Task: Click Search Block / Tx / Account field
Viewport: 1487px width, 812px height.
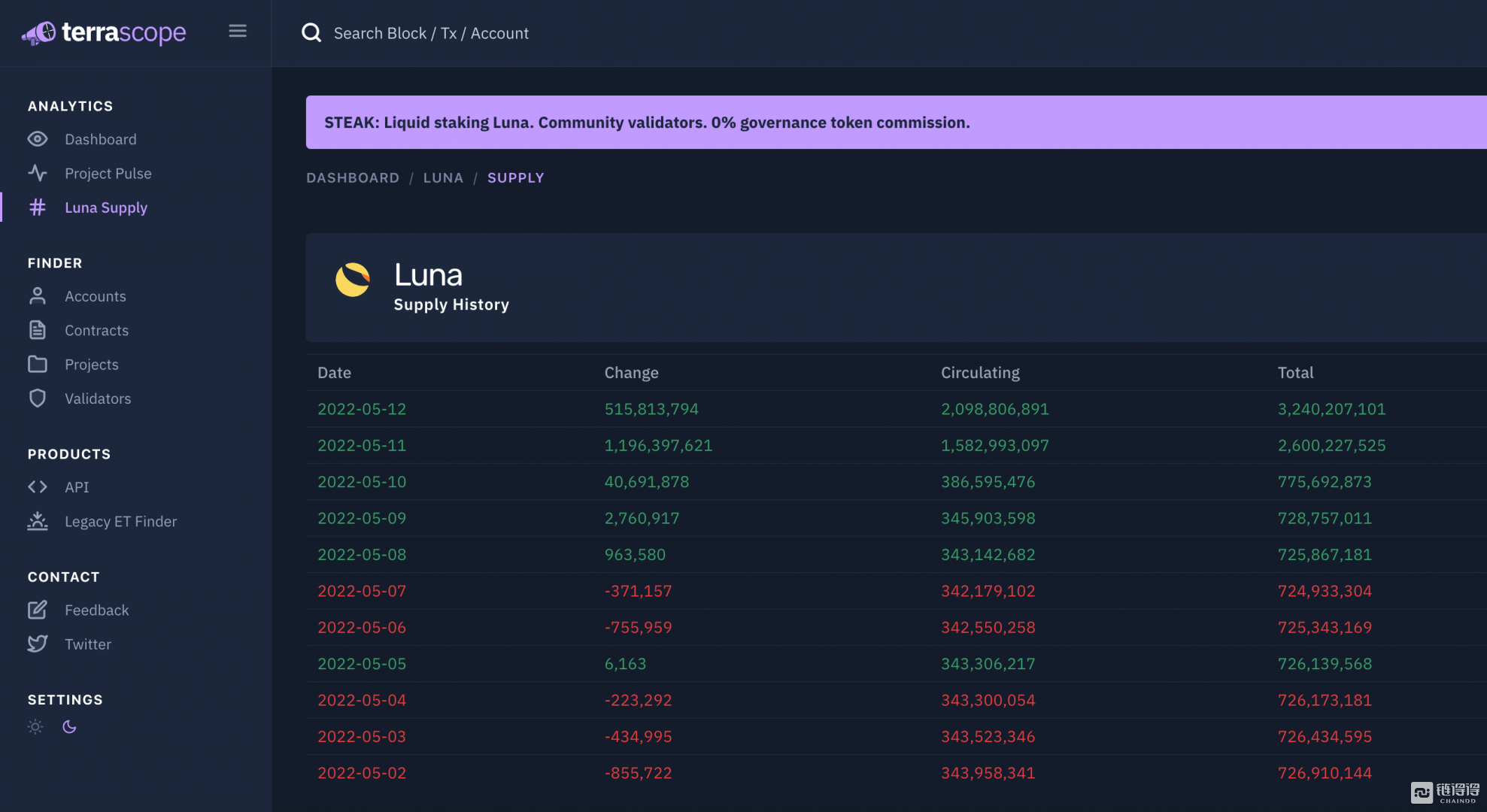Action: coord(431,33)
